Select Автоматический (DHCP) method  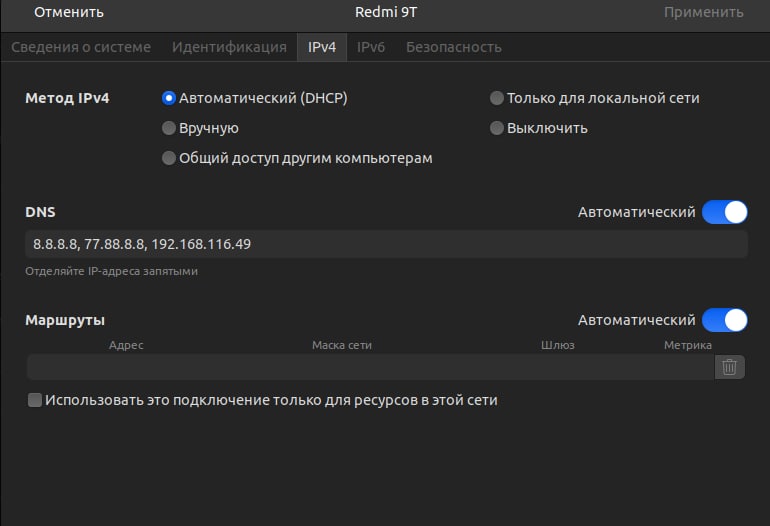point(169,98)
